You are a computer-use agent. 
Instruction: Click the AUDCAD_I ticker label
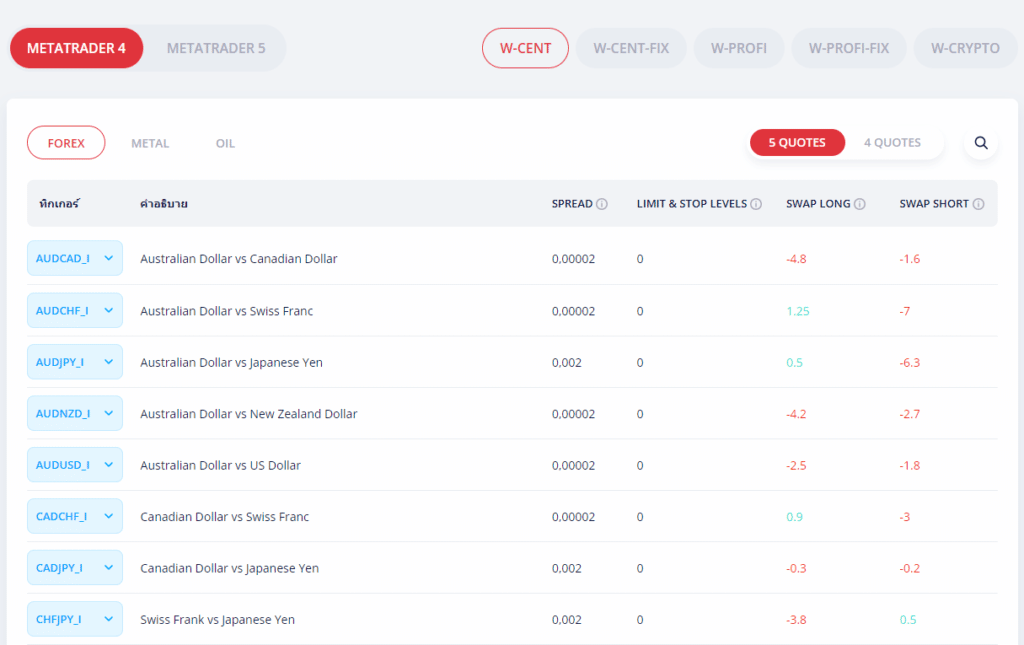tap(63, 259)
